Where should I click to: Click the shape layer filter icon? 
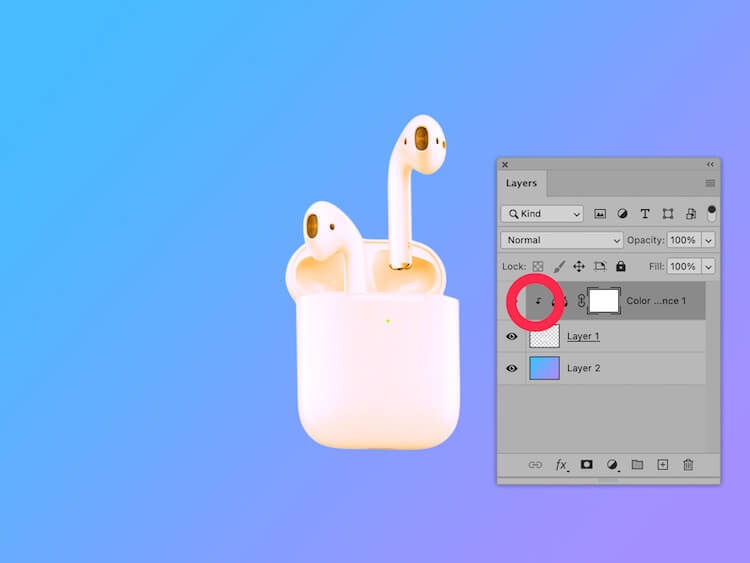pyautogui.click(x=667, y=214)
